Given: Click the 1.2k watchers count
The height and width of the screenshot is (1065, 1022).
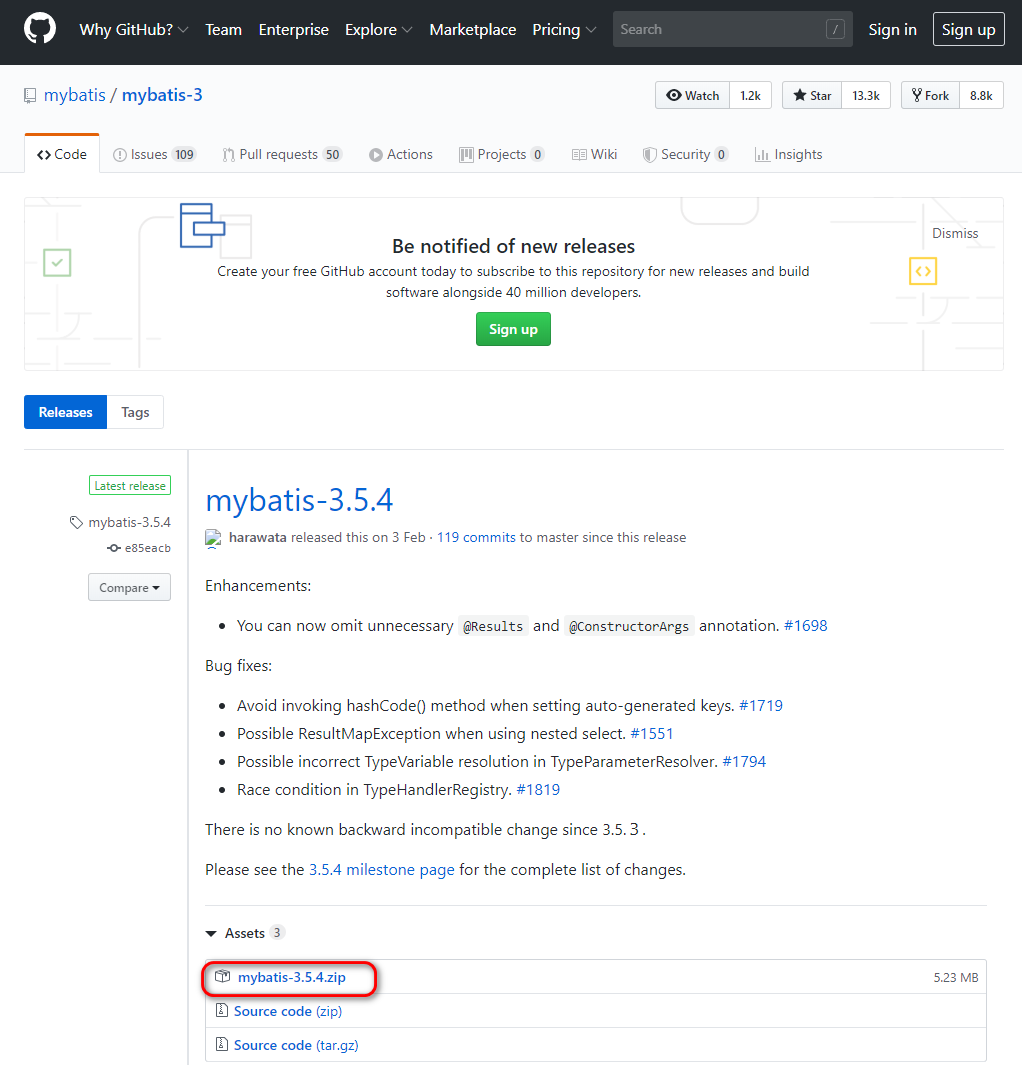Looking at the screenshot, I should pyautogui.click(x=750, y=95).
